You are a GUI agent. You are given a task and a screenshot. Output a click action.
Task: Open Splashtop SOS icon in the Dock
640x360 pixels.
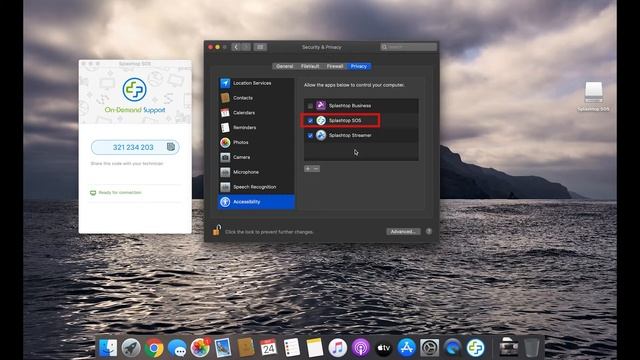pyautogui.click(x=476, y=348)
